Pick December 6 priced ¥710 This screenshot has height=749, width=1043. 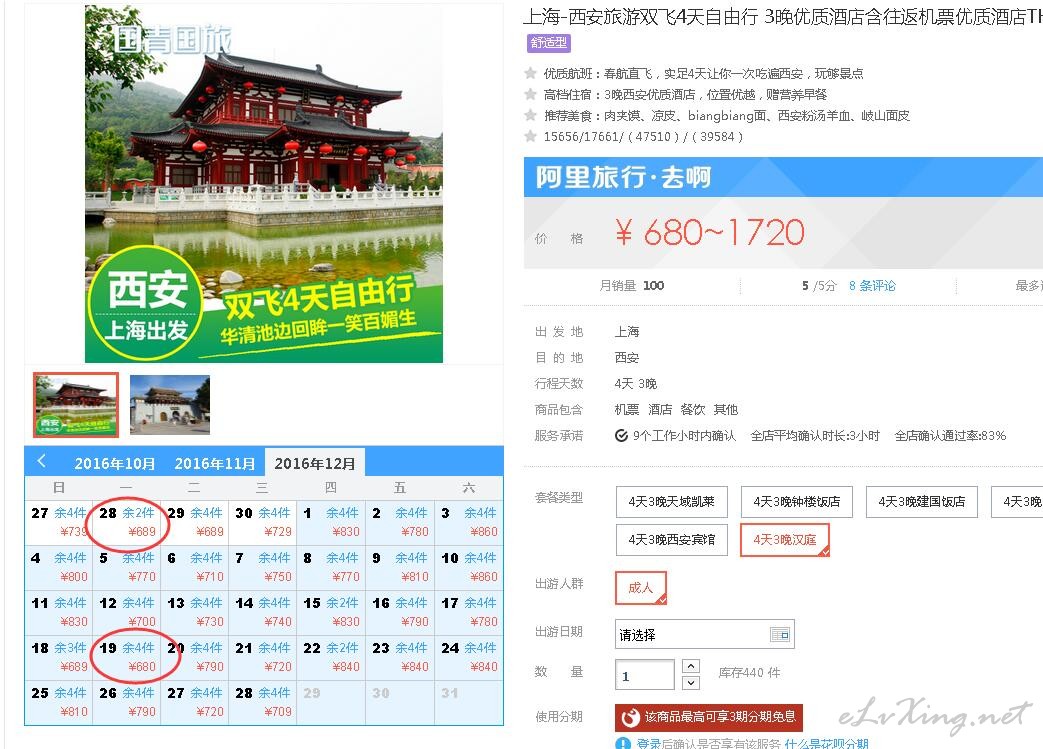pyautogui.click(x=195, y=567)
